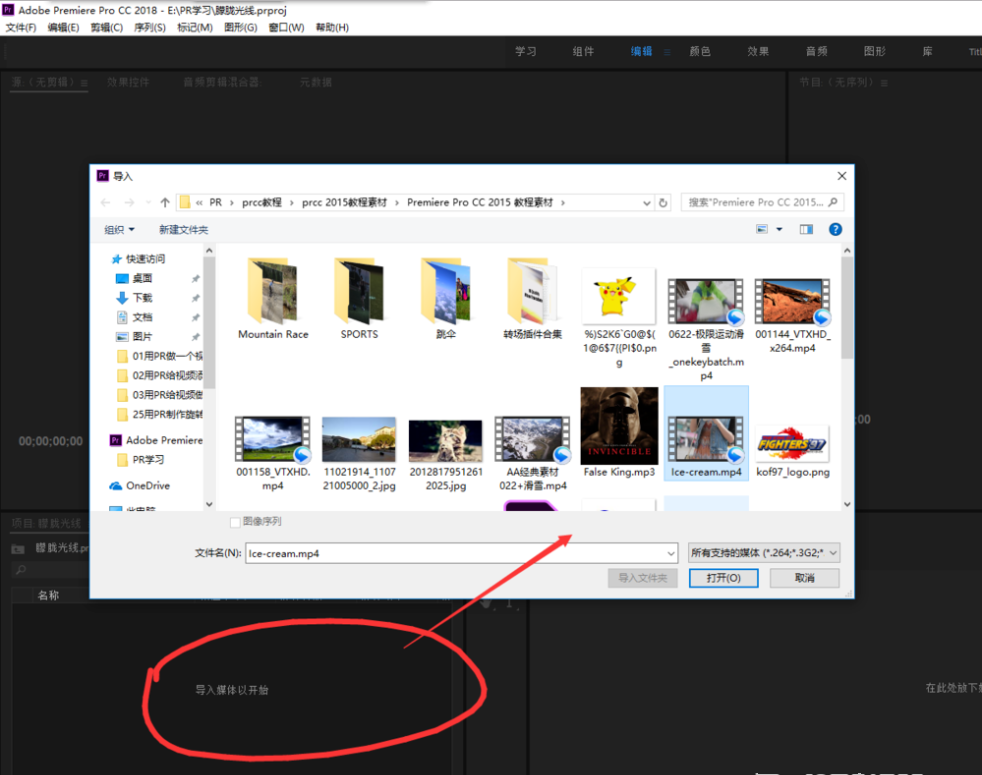
Task: Expand the file name combo box arrow
Action: [x=671, y=552]
